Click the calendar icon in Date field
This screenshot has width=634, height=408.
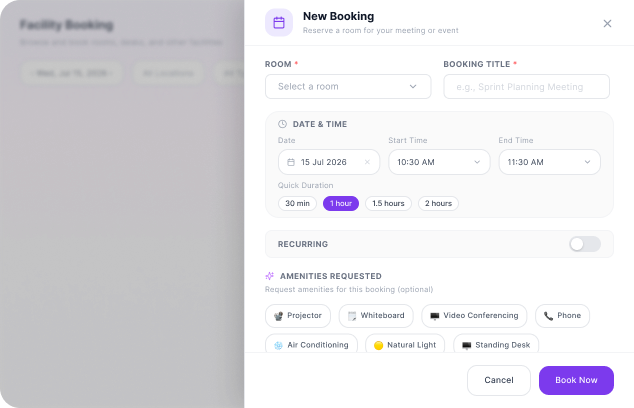(x=291, y=162)
